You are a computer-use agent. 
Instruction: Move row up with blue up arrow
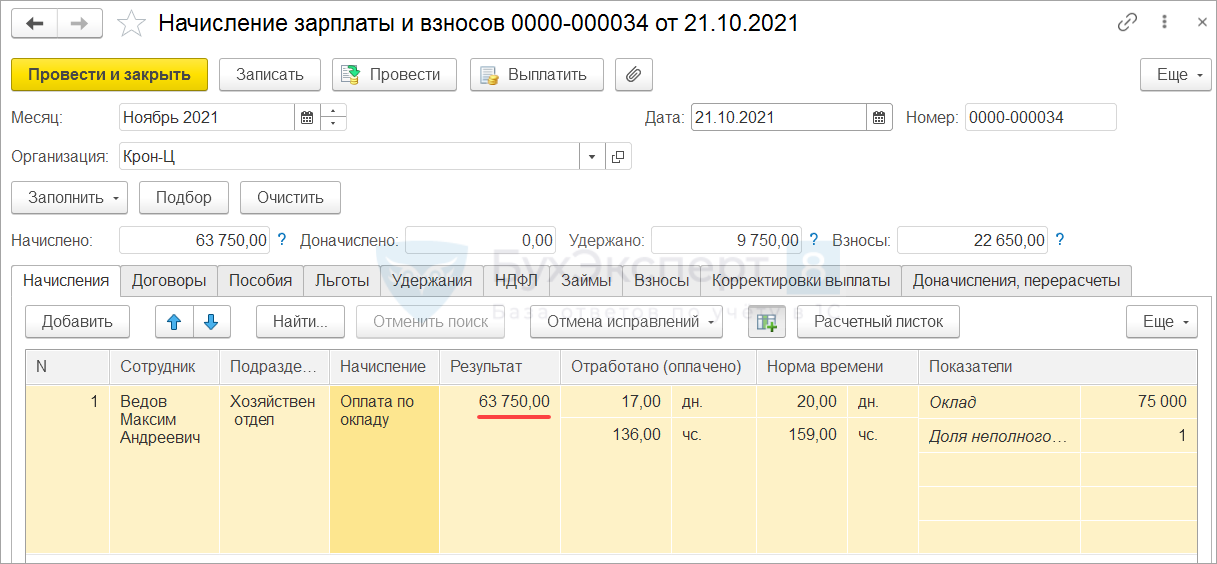tap(174, 322)
